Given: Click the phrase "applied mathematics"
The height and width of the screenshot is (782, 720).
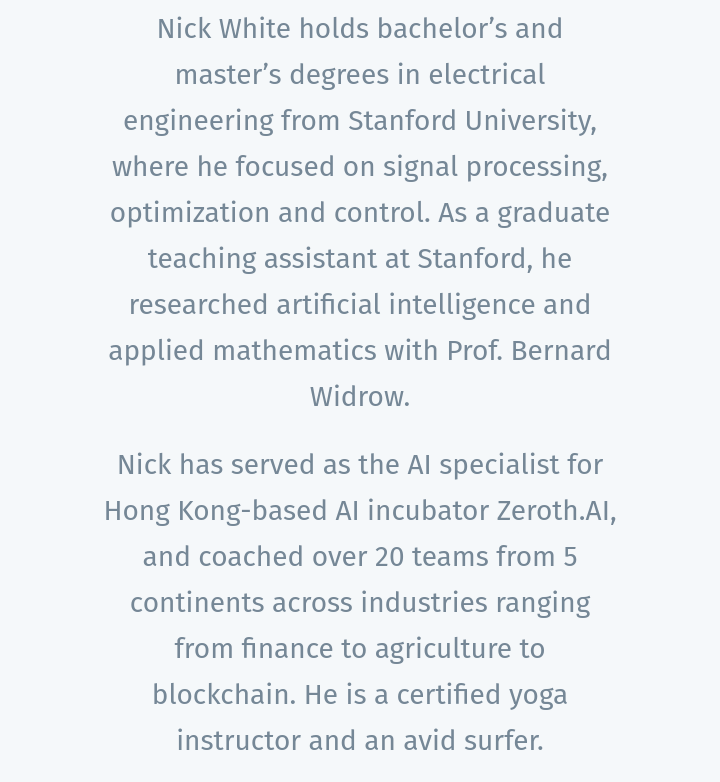Looking at the screenshot, I should 242,351.
